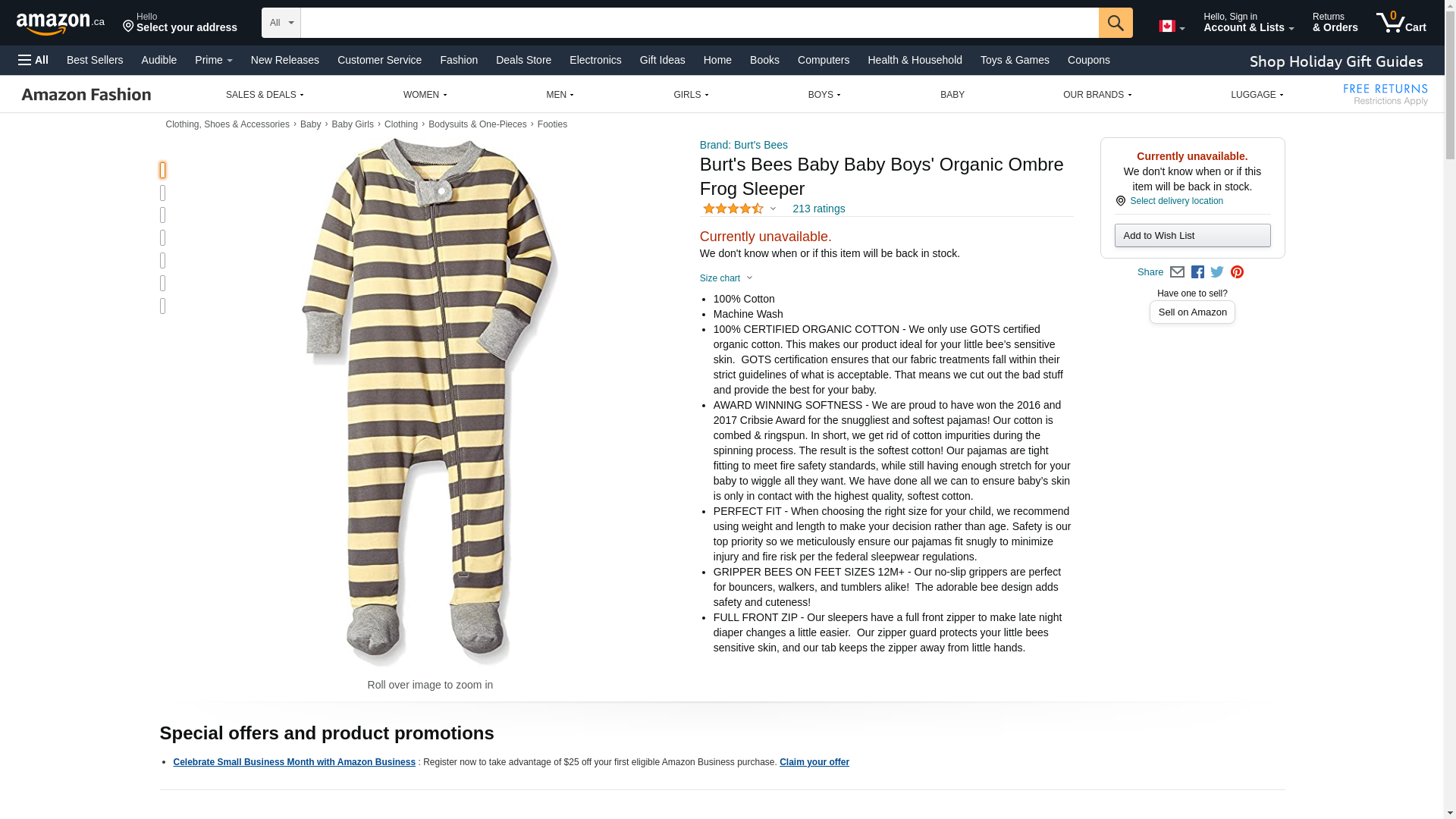Viewport: 1456px width, 819px height.
Task: Open the 213 ratings link
Action: [818, 209]
